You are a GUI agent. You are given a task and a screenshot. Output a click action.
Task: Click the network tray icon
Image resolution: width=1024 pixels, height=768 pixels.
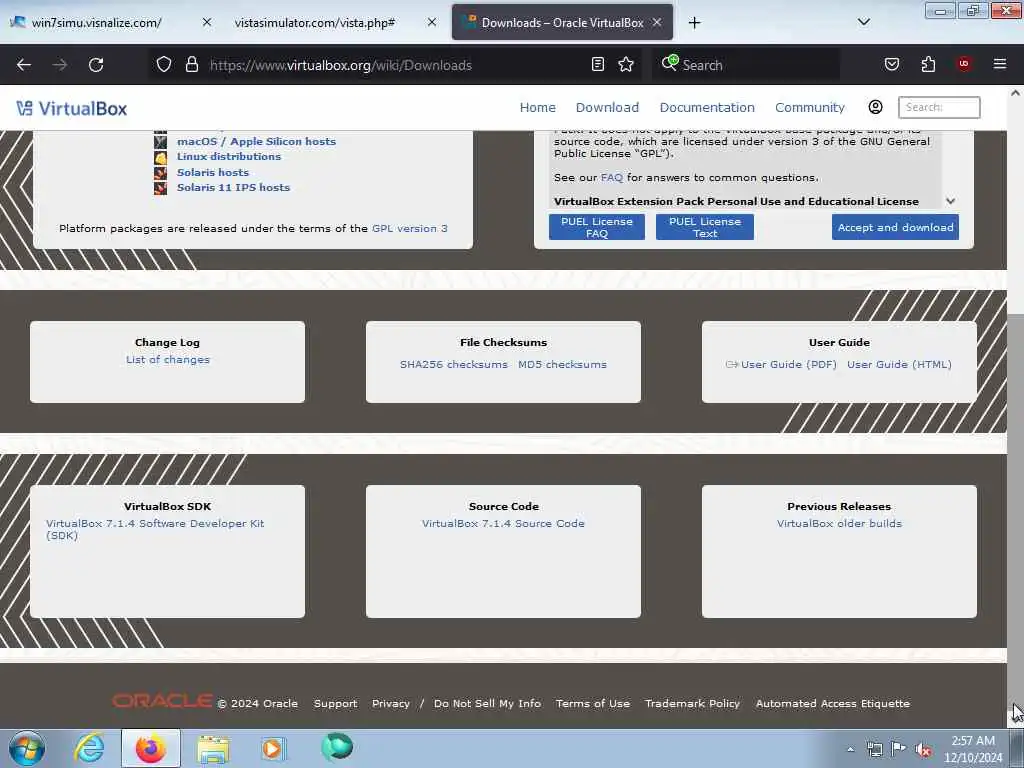[x=874, y=749]
